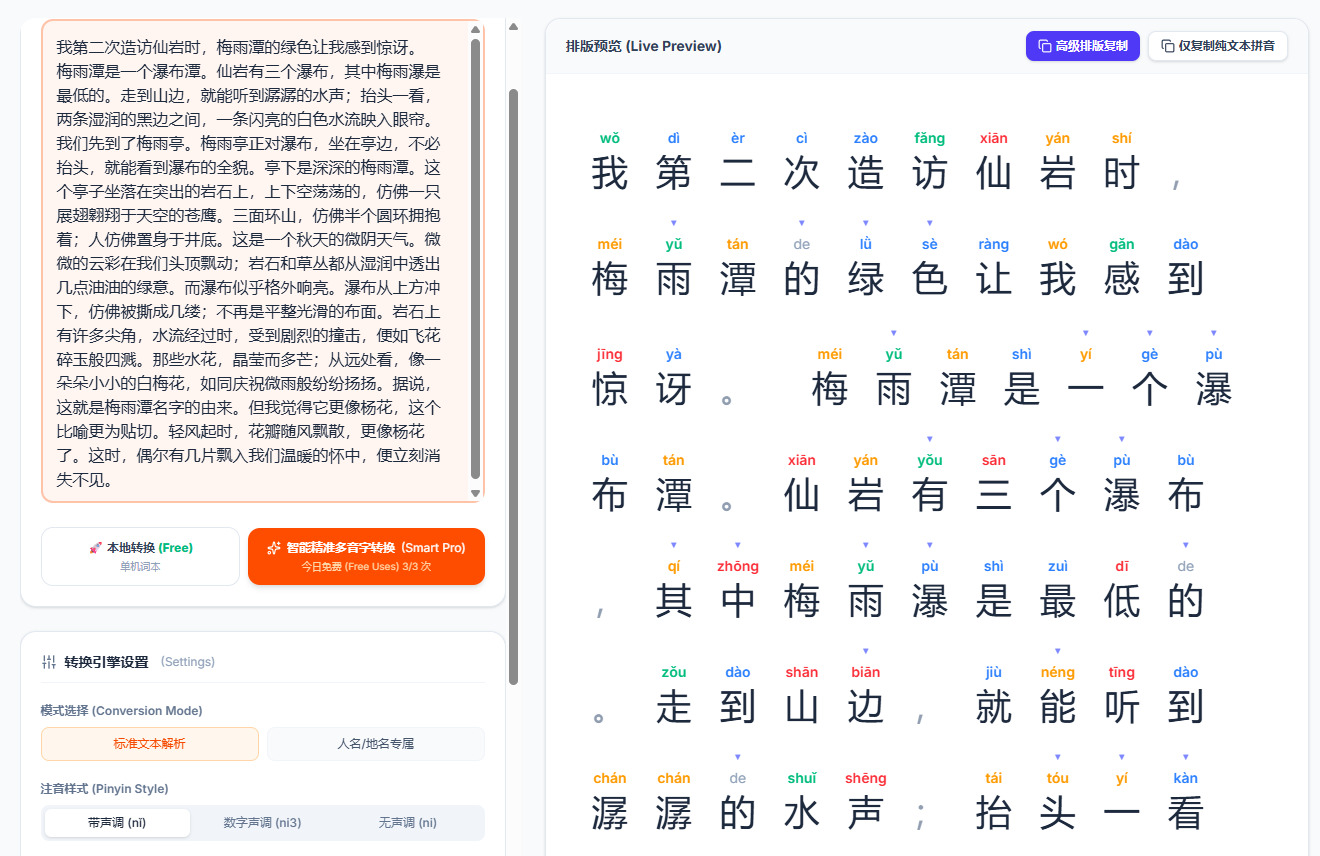The width and height of the screenshot is (1320, 856).
Task: Click the character 抬 in preview
Action: click(994, 813)
